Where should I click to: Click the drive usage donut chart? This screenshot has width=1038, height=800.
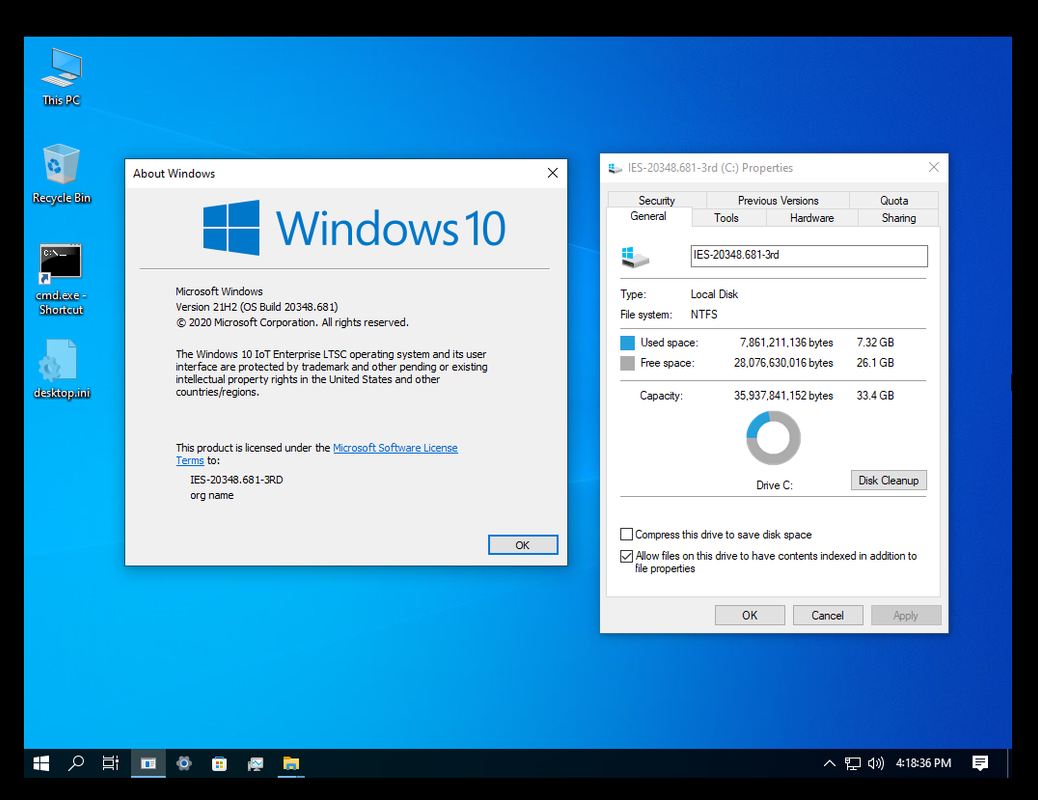coord(773,438)
